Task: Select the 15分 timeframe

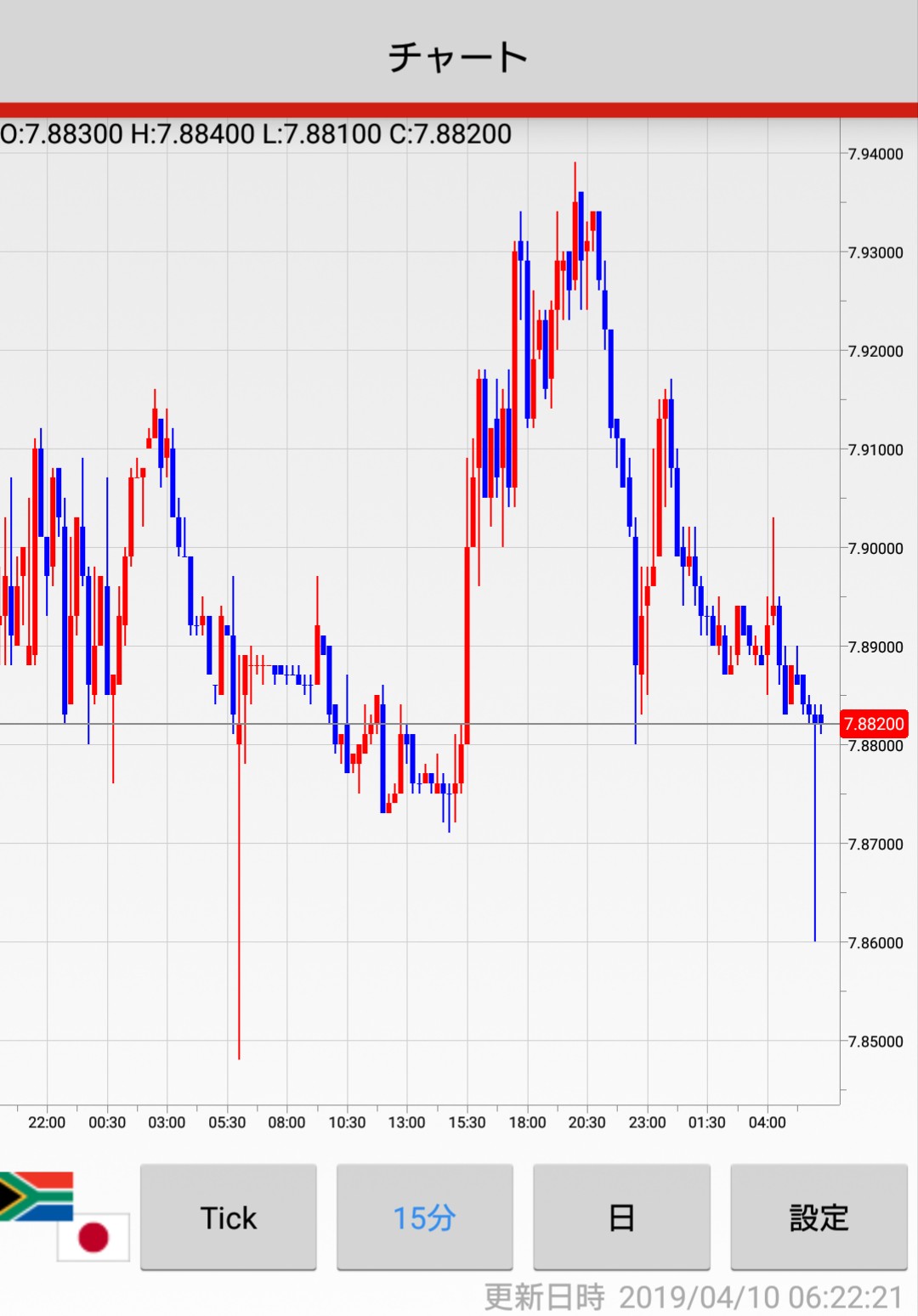Action: point(424,1217)
